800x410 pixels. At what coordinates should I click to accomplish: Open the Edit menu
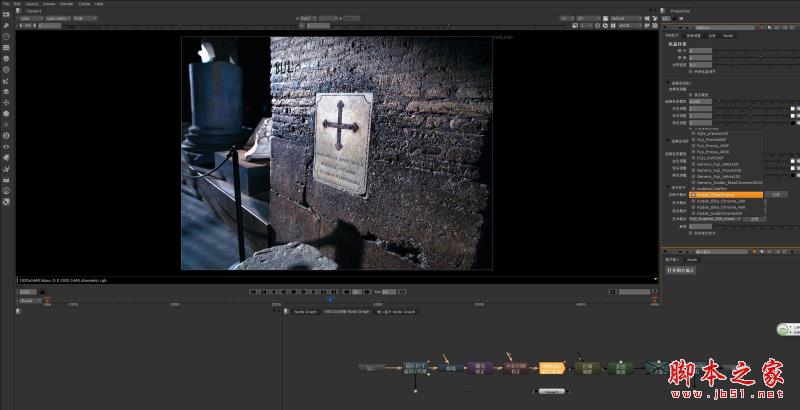tap(17, 4)
